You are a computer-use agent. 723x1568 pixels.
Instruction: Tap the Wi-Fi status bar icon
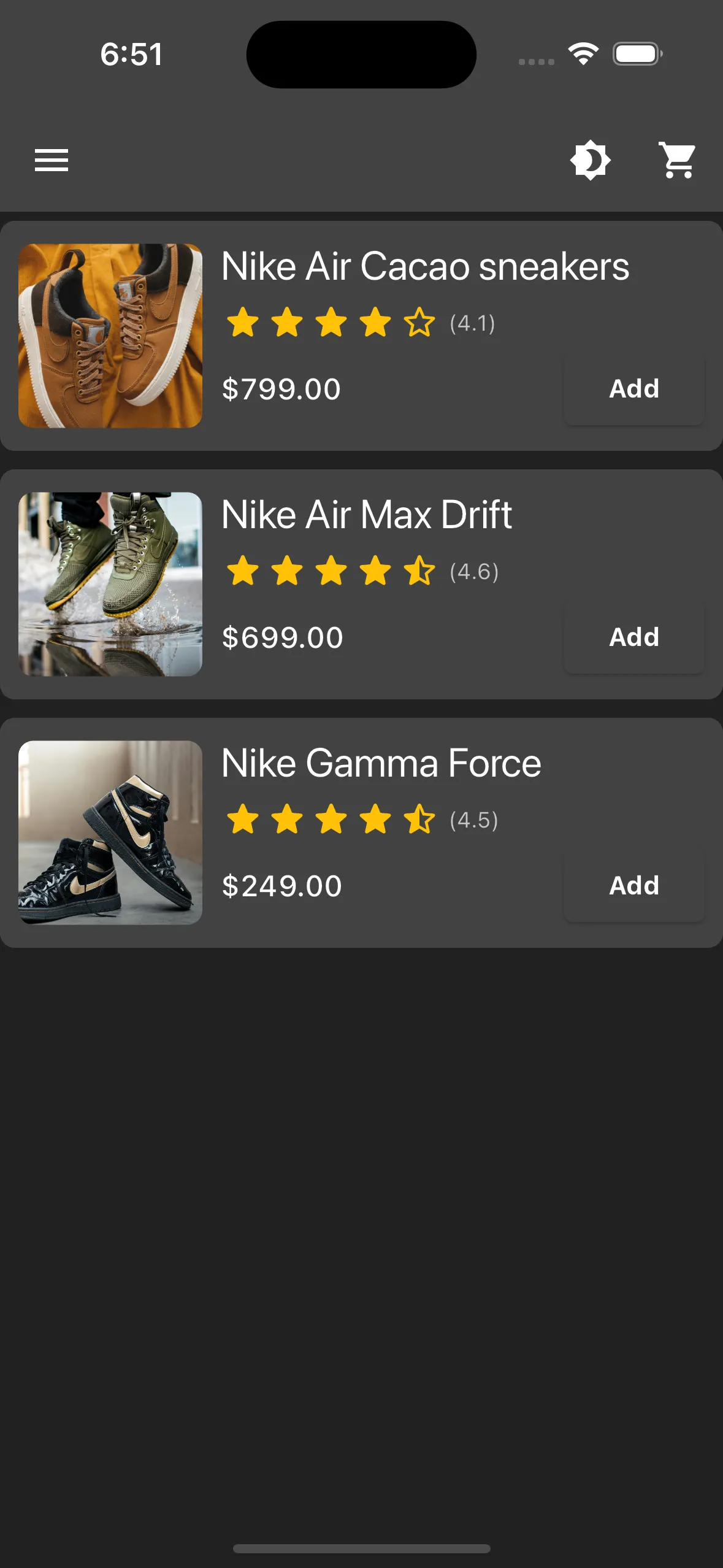[583, 54]
